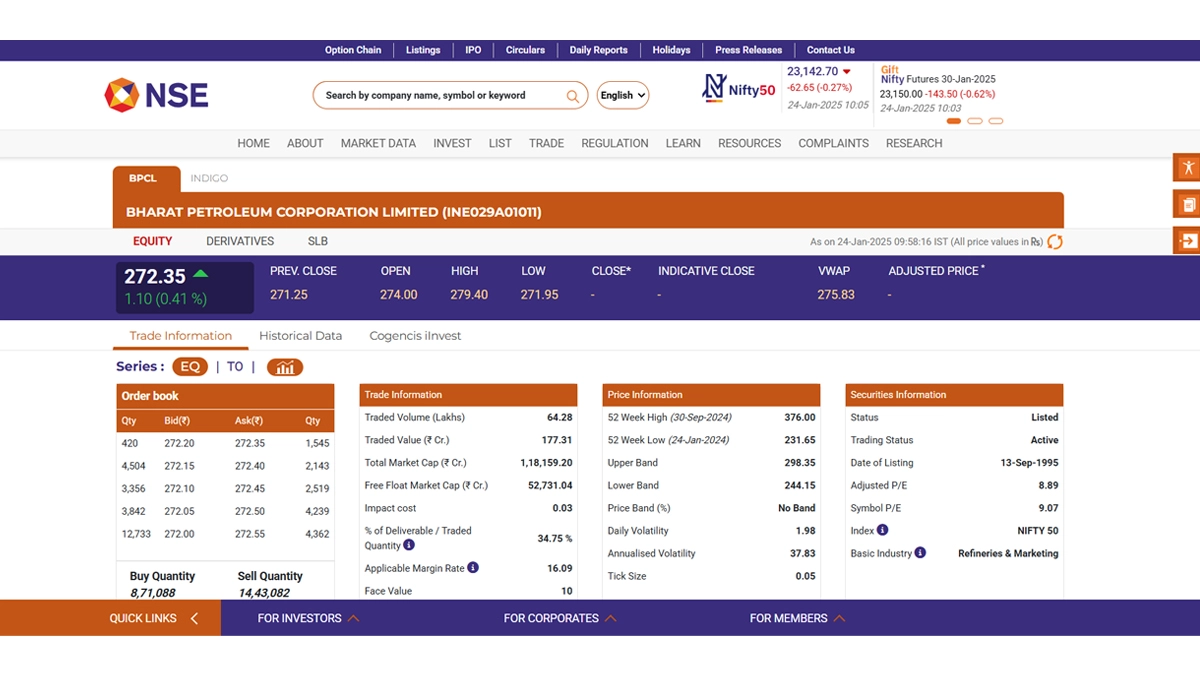Click the documents icon on right edge
Viewport: 1200px width, 675px height.
click(x=1187, y=204)
